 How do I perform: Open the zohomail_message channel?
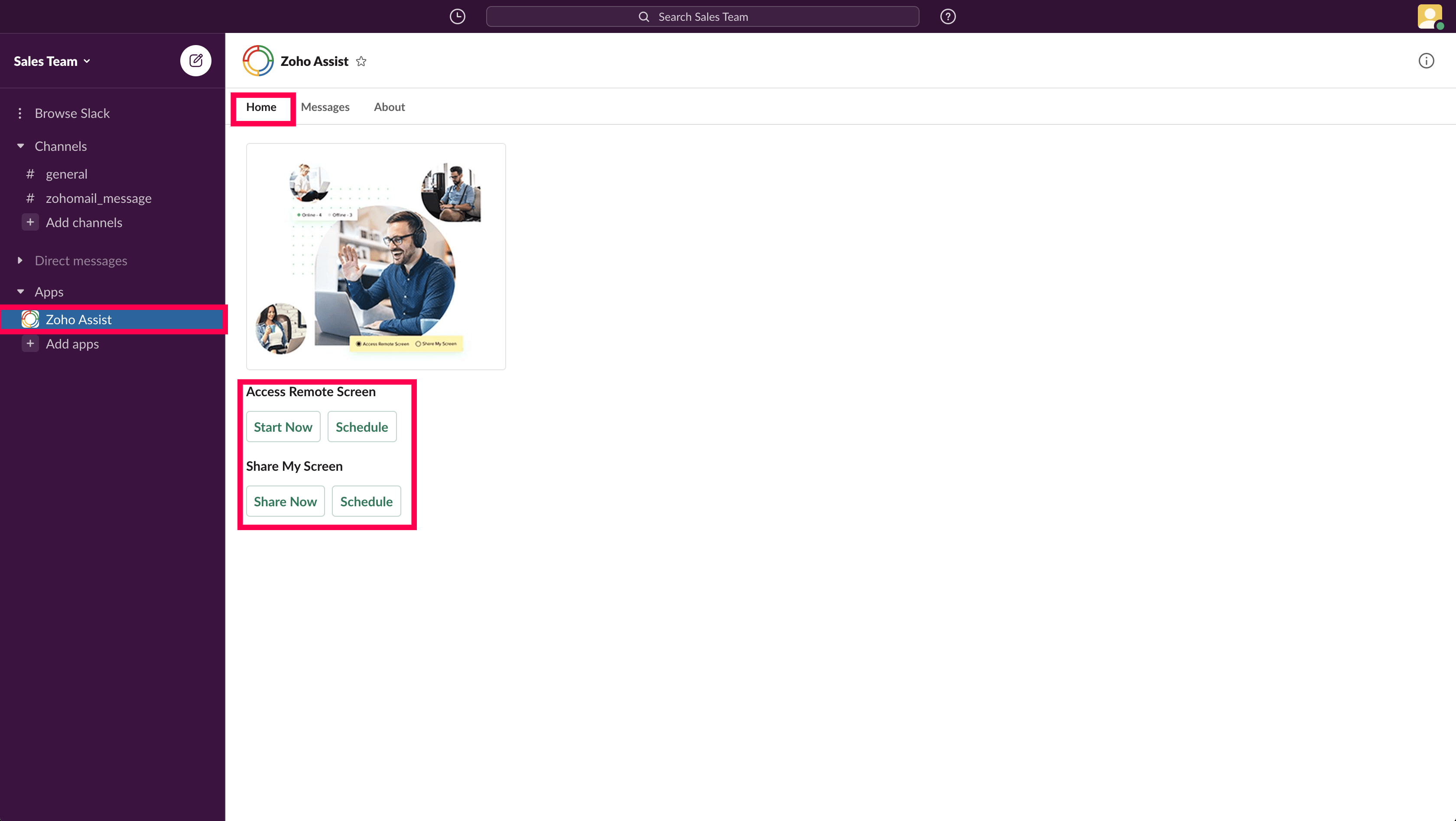tap(98, 199)
